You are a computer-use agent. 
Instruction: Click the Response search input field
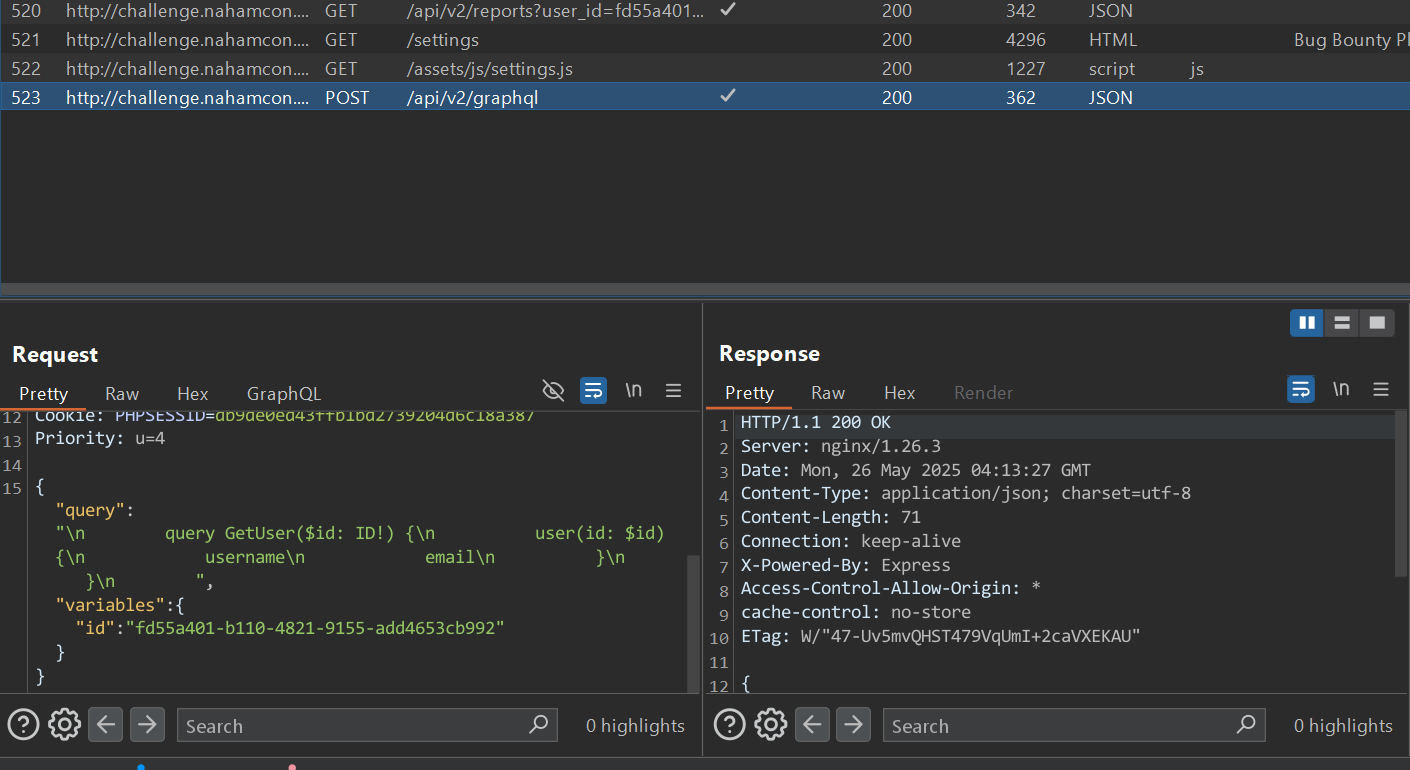1060,726
